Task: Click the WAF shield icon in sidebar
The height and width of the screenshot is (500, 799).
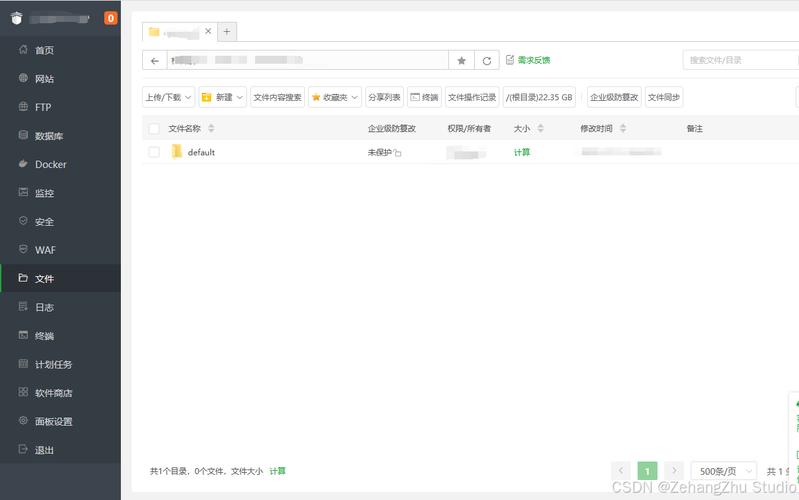Action: pos(23,250)
